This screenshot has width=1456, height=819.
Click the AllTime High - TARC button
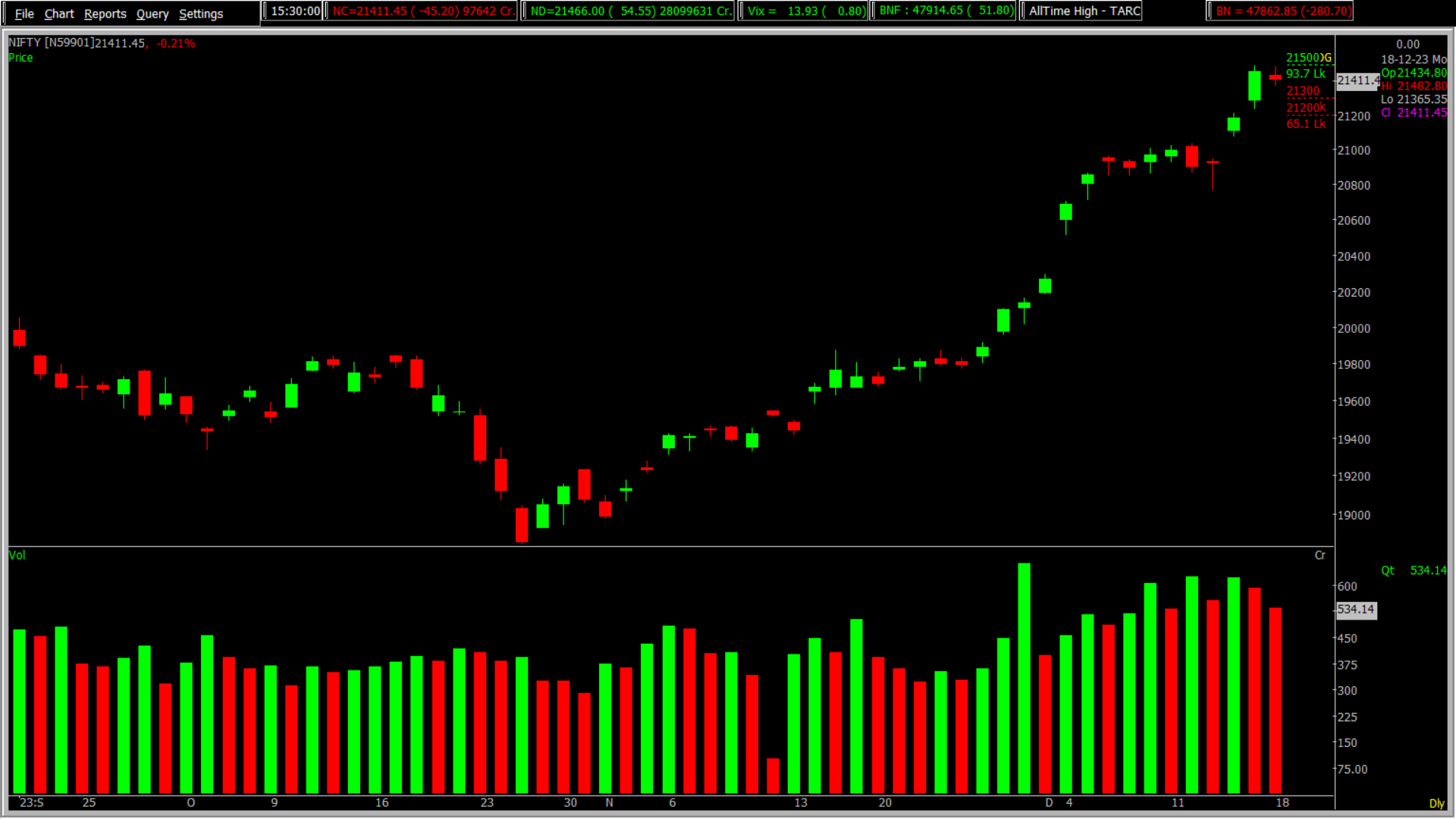tap(1081, 11)
